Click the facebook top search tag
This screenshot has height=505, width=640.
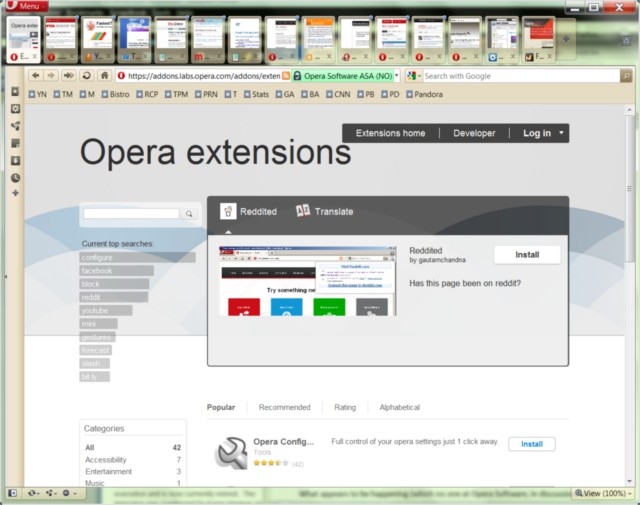(x=116, y=271)
